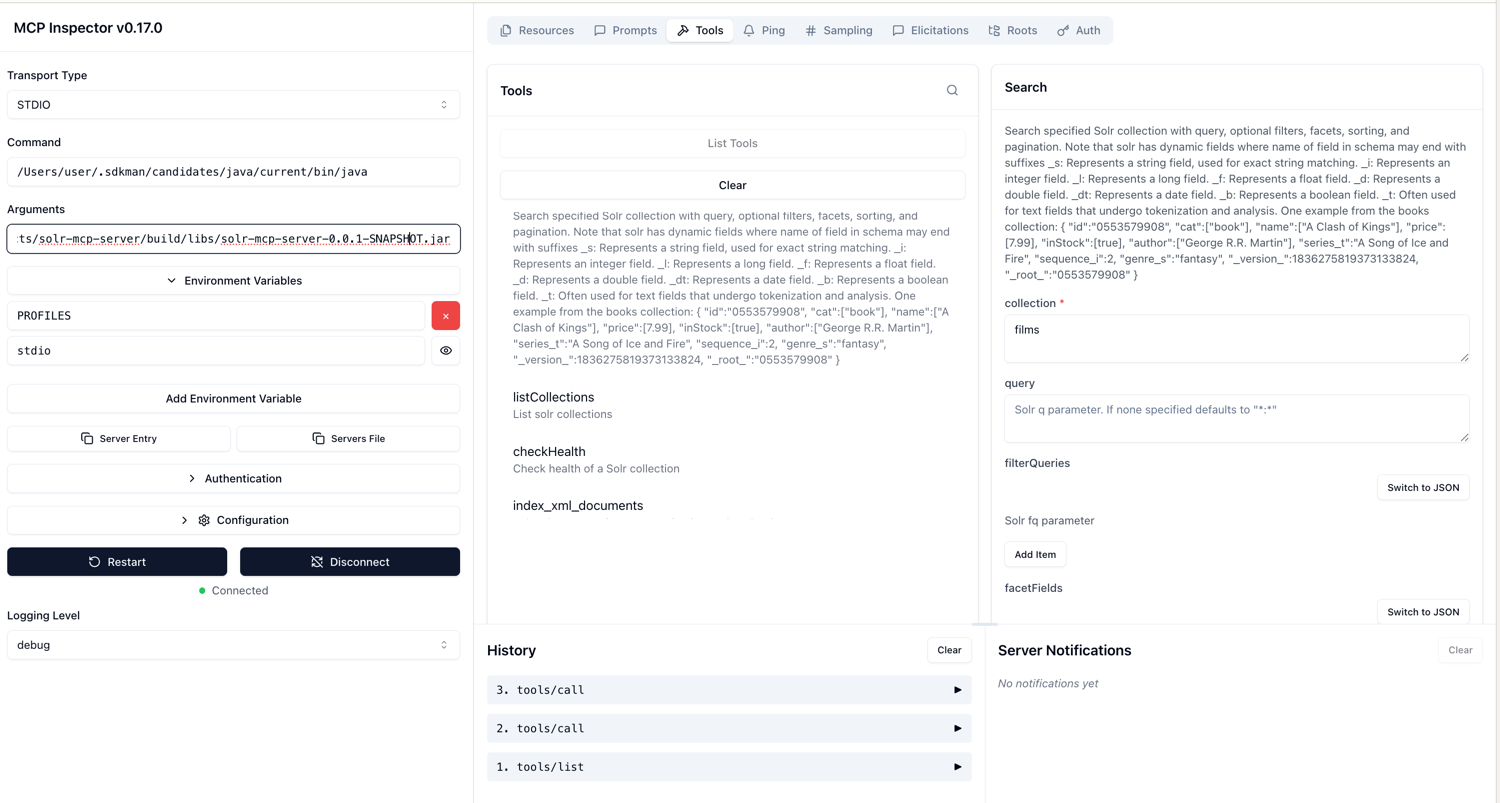Click Clear button in Tools panel

click(732, 185)
